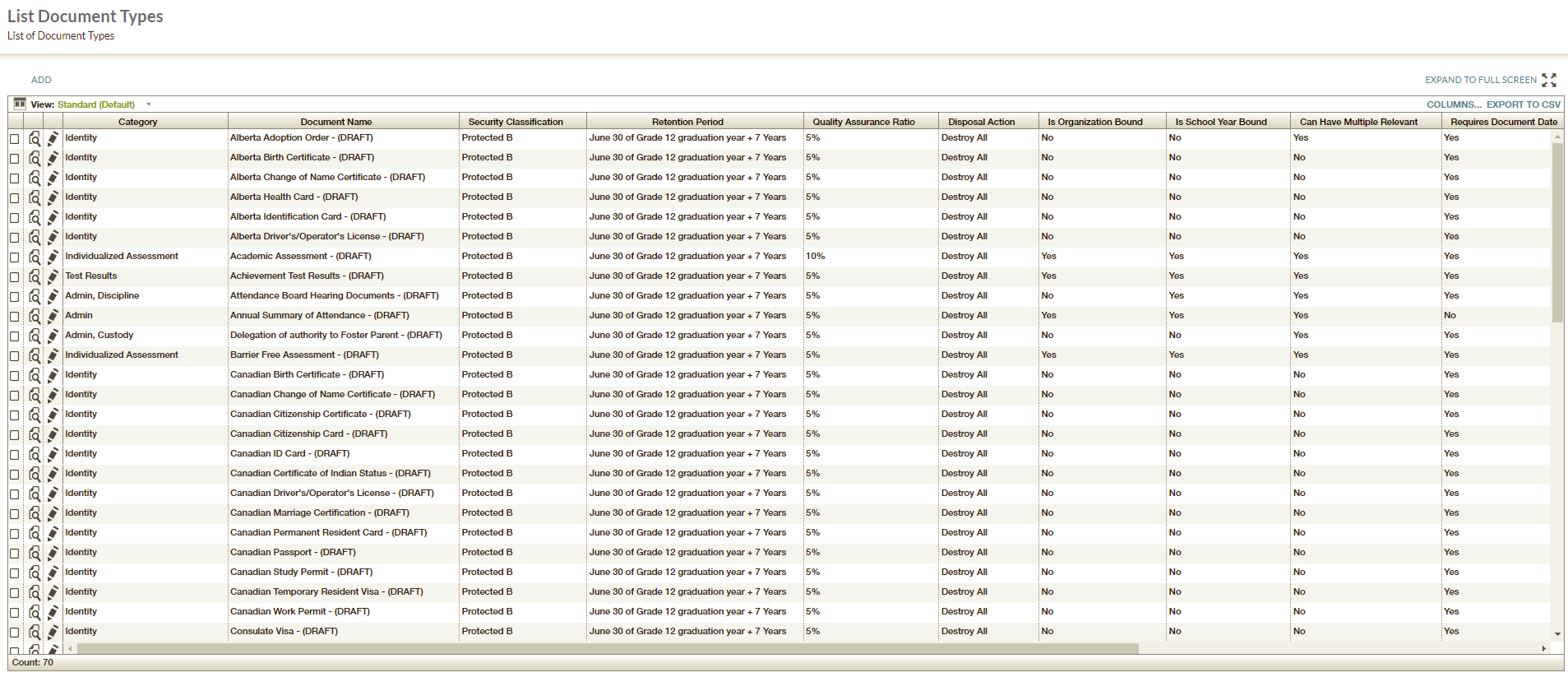Click the ADD link

pos(41,80)
